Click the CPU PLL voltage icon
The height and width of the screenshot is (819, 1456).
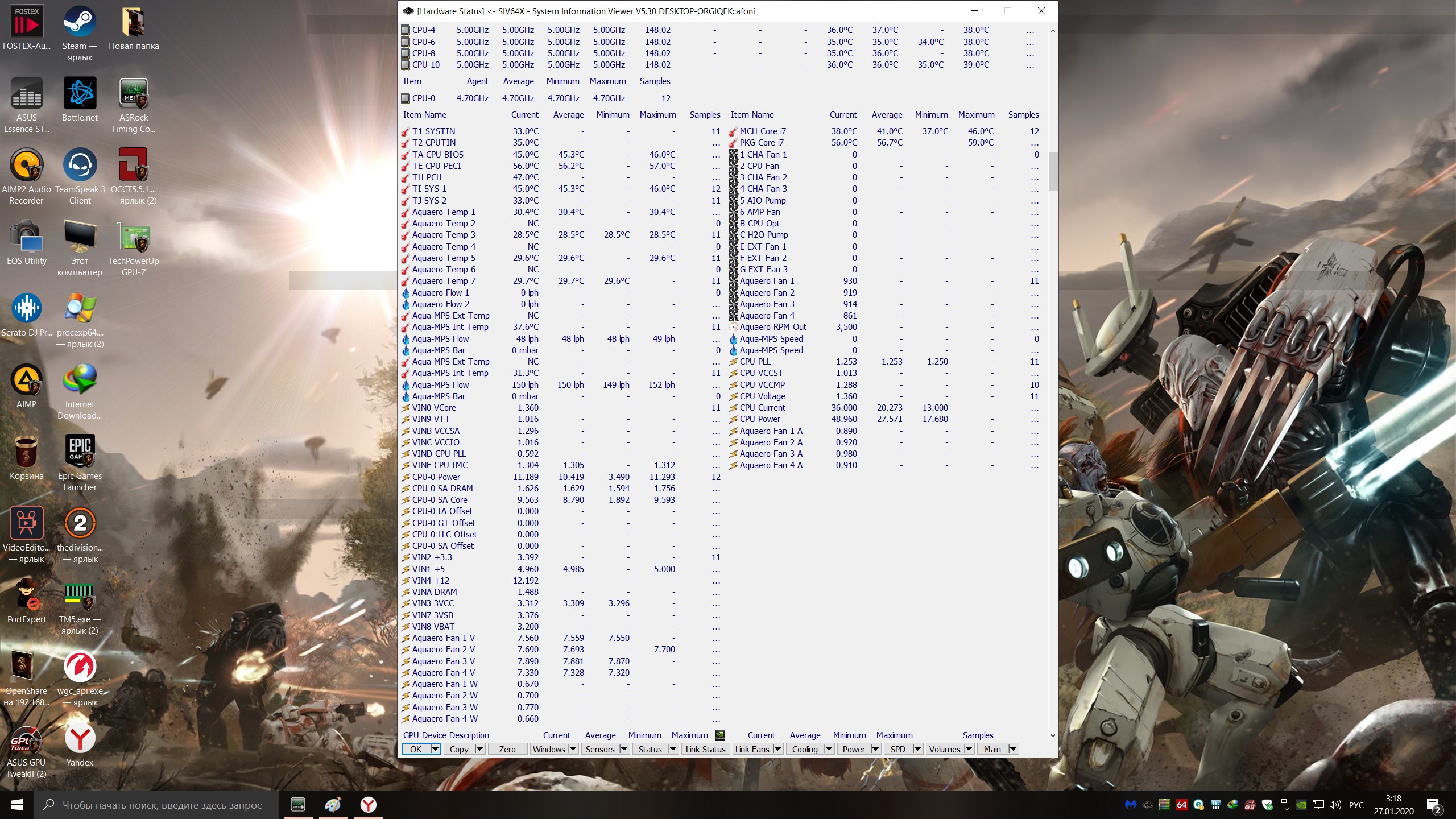click(733, 362)
